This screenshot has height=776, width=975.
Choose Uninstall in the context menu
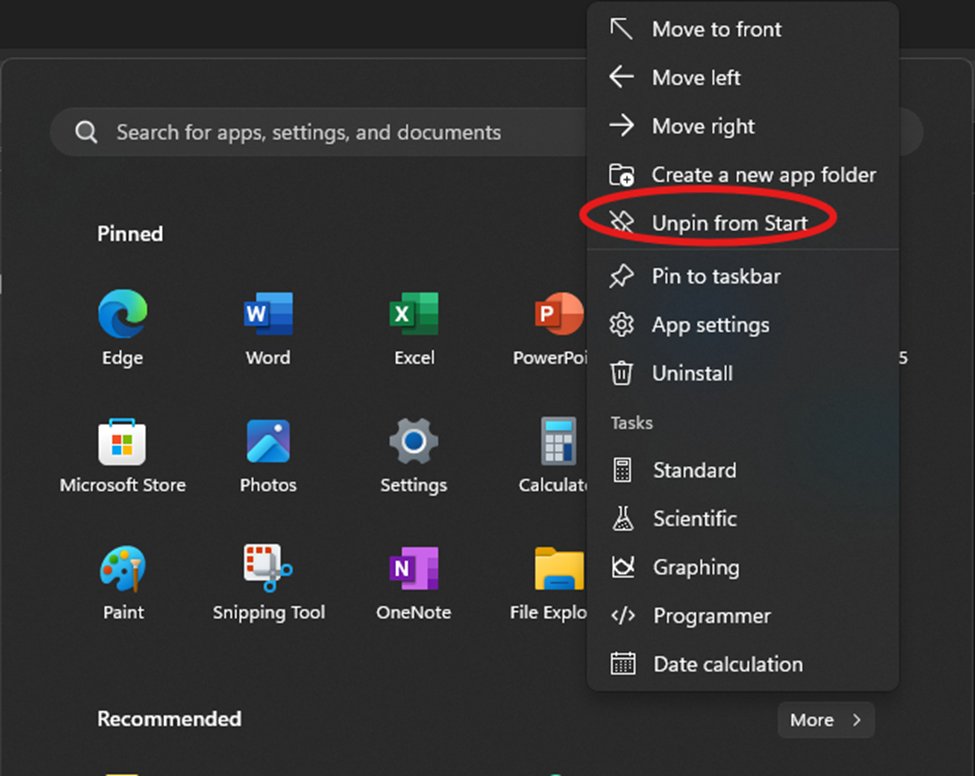coord(743,373)
